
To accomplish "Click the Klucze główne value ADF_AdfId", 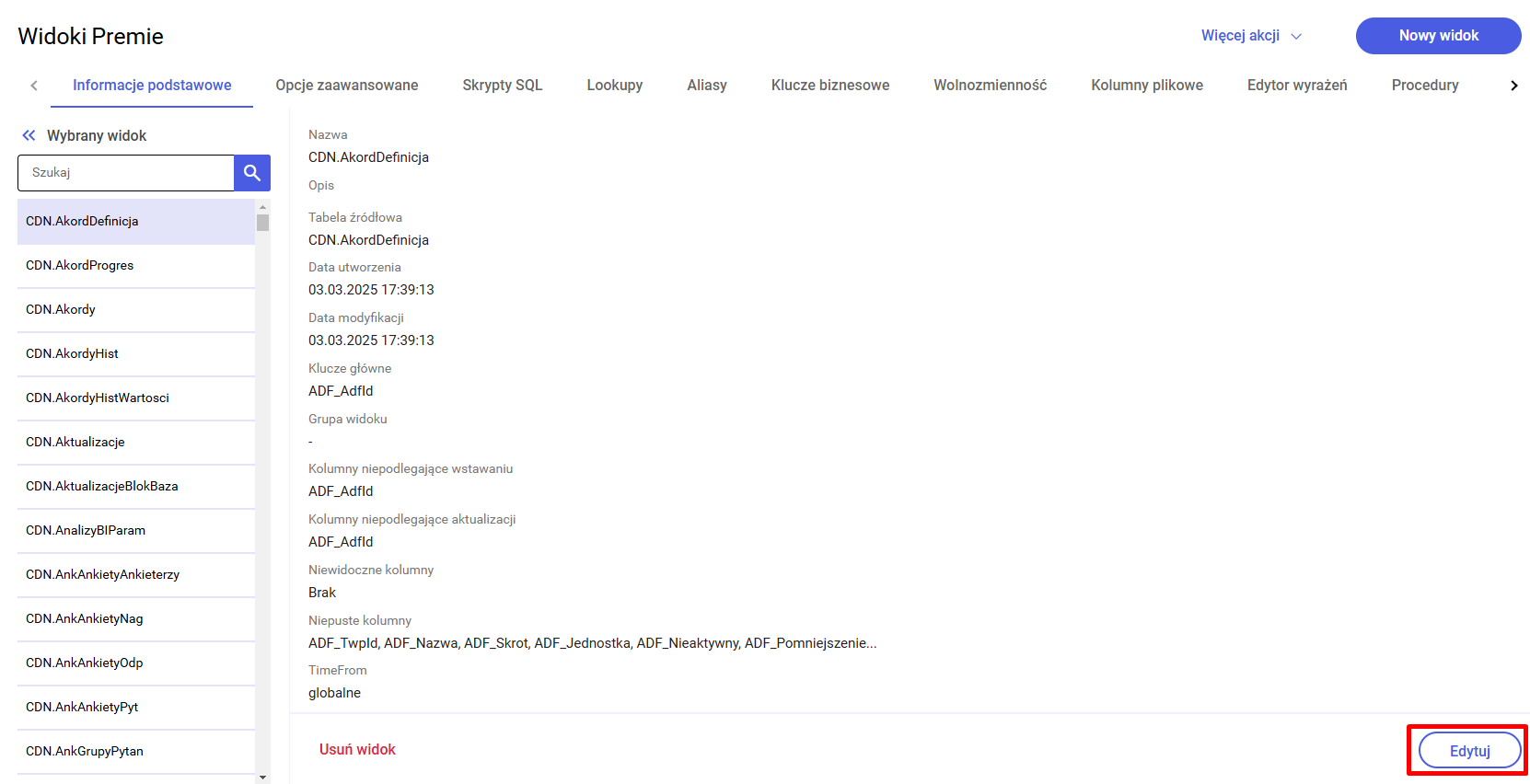I will pos(341,391).
